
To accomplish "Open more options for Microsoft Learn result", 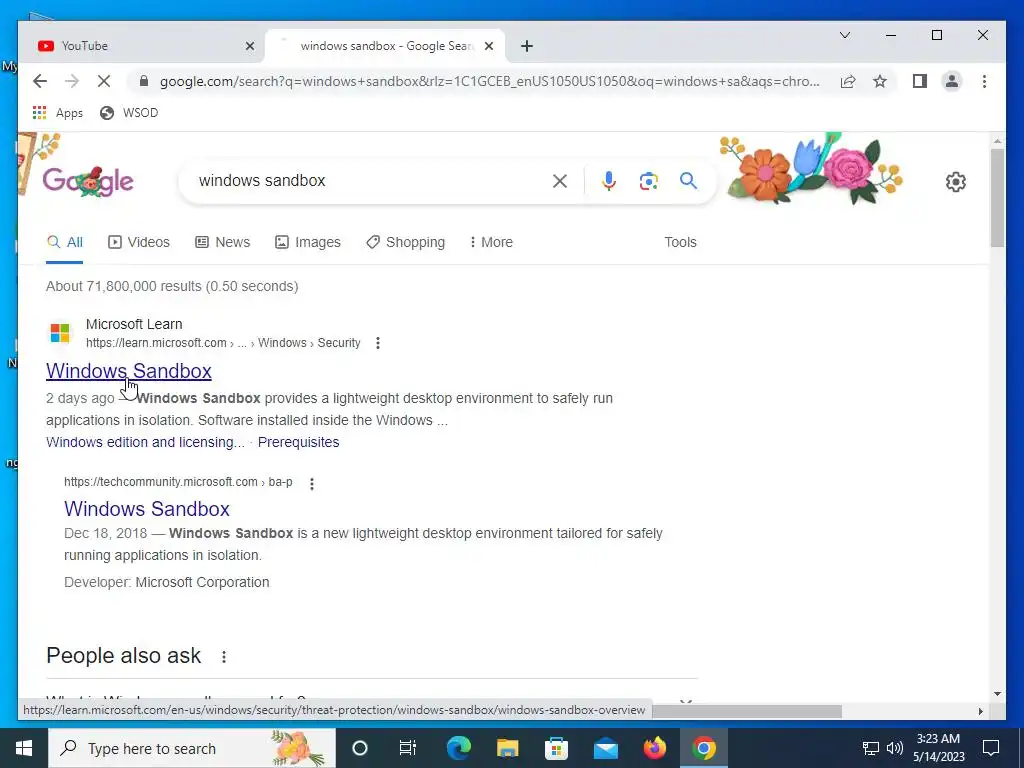I will click(377, 343).
